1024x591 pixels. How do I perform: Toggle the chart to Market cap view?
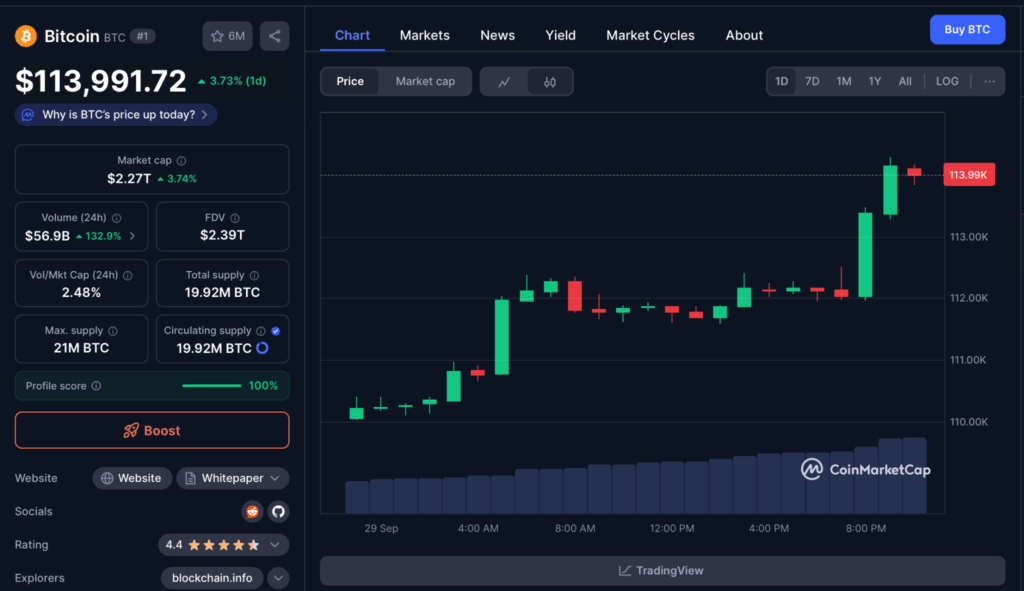point(425,81)
